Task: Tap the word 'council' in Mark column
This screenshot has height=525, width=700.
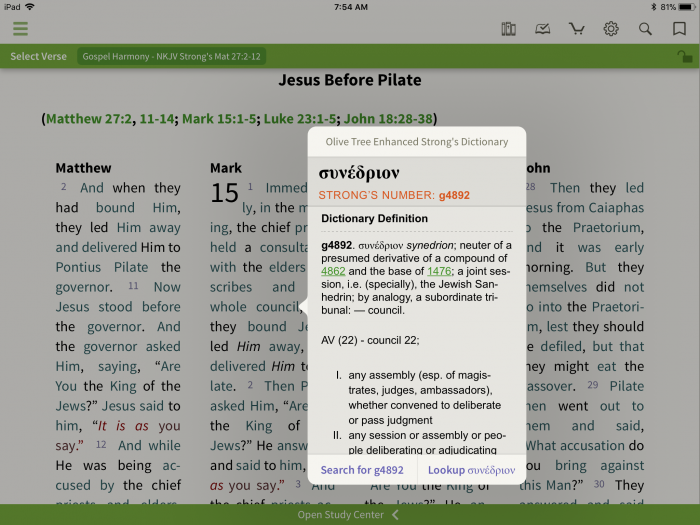Action: (277, 307)
